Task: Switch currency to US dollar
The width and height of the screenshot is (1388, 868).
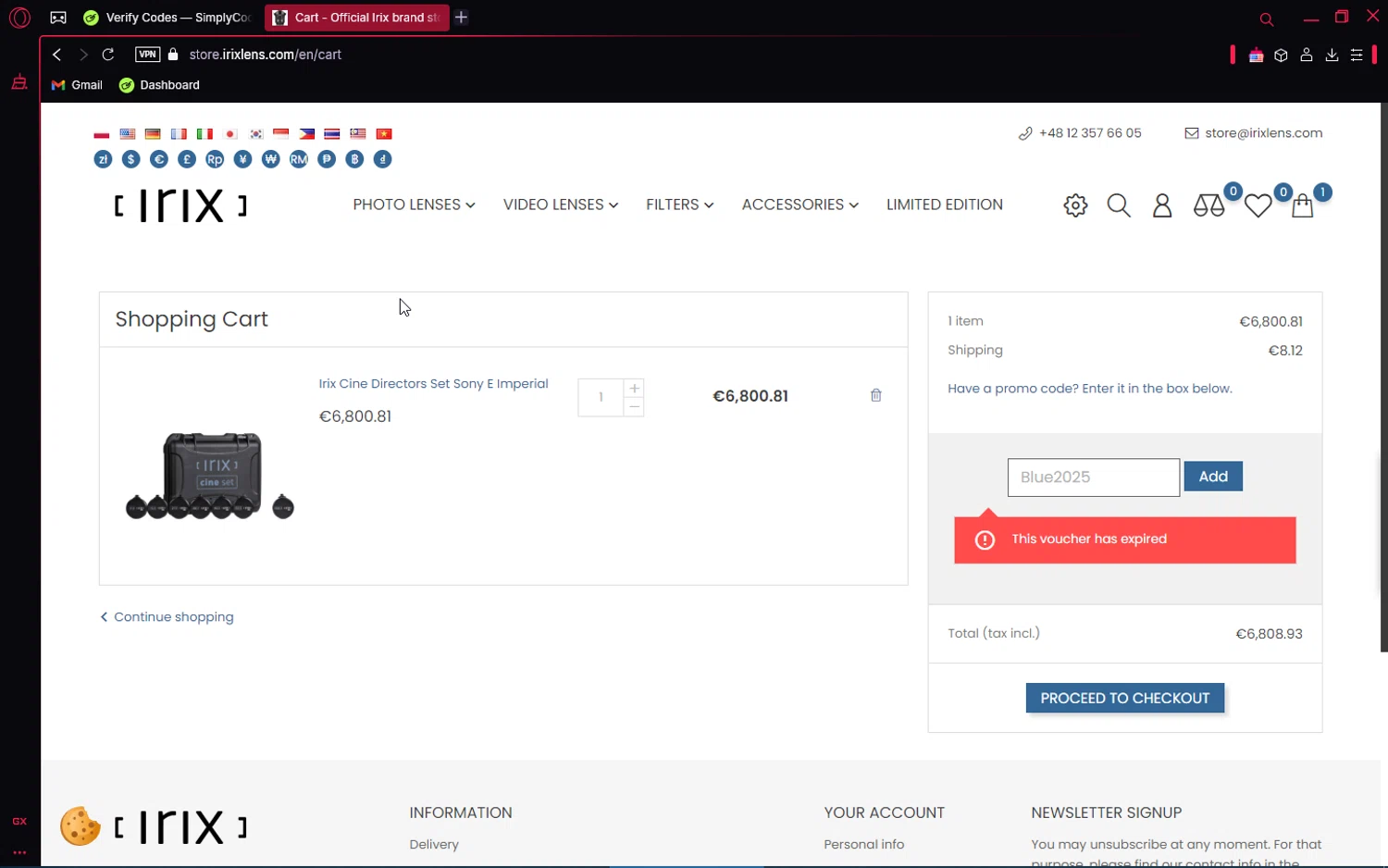Action: [131, 159]
